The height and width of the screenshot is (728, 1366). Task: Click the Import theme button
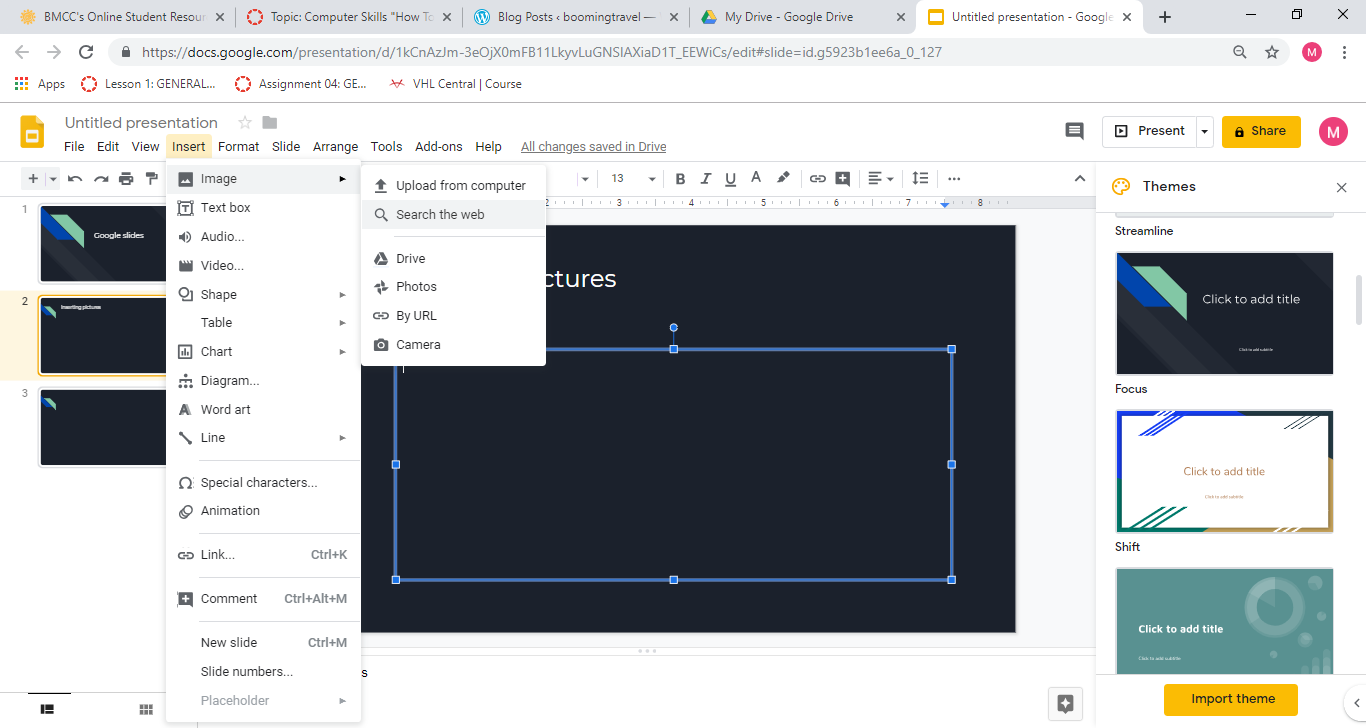tap(1232, 699)
